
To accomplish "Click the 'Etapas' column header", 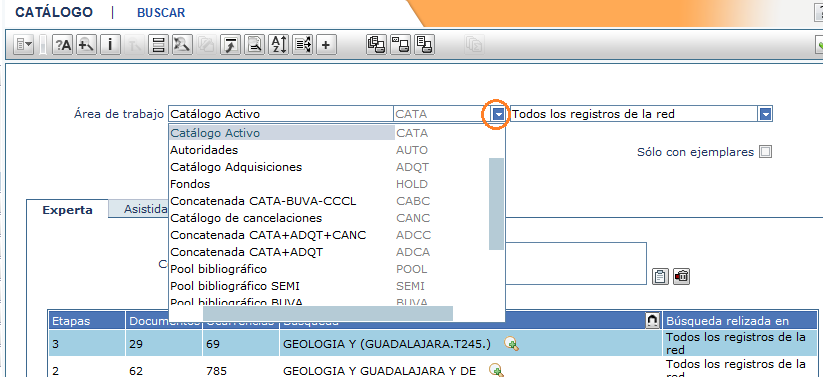I will (x=87, y=321).
